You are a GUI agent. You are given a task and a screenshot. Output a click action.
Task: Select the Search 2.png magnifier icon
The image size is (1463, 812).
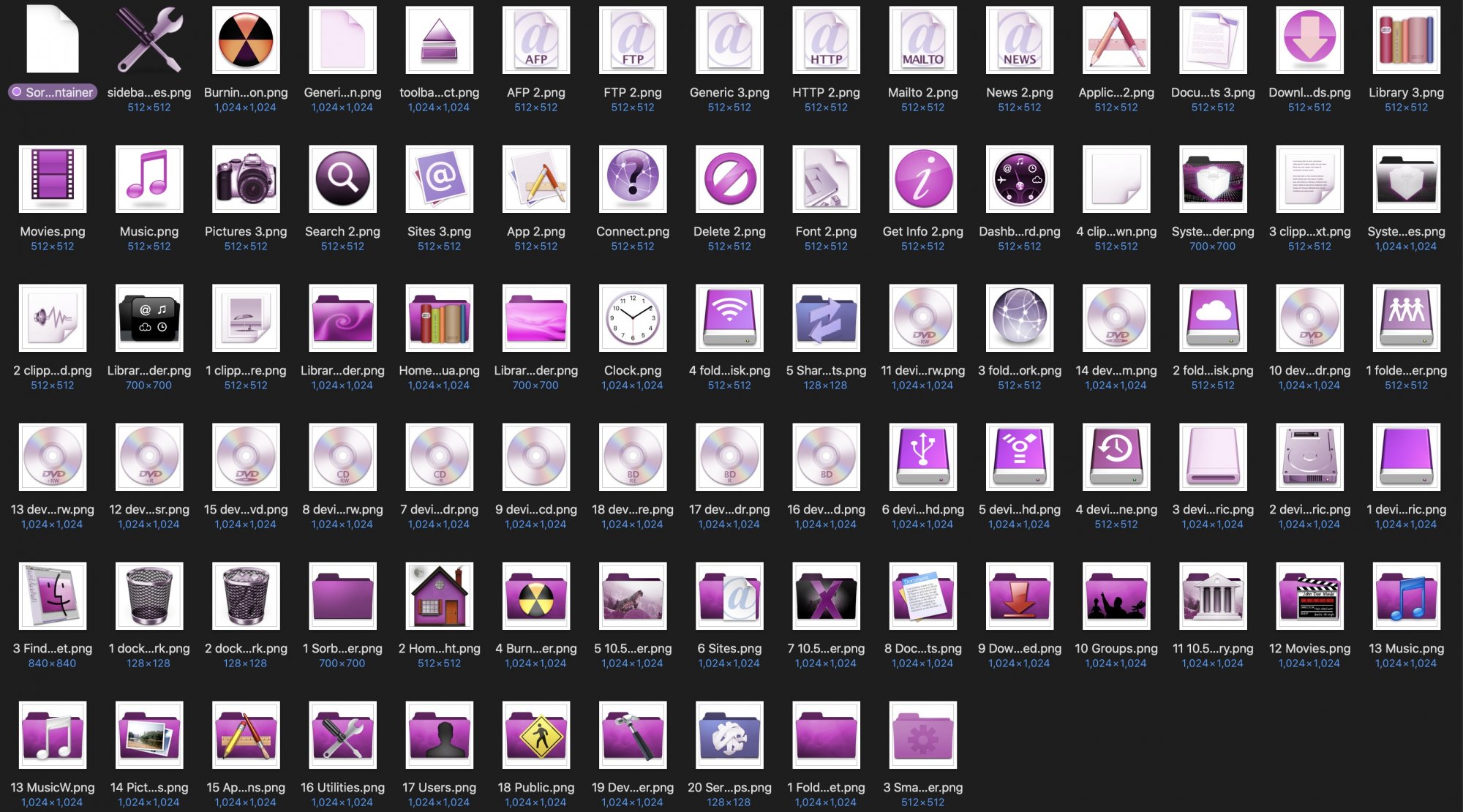(342, 179)
